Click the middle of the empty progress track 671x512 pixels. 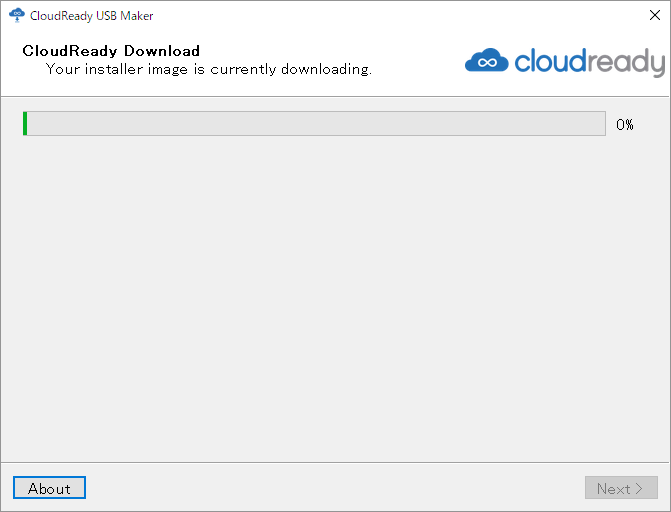[316, 123]
